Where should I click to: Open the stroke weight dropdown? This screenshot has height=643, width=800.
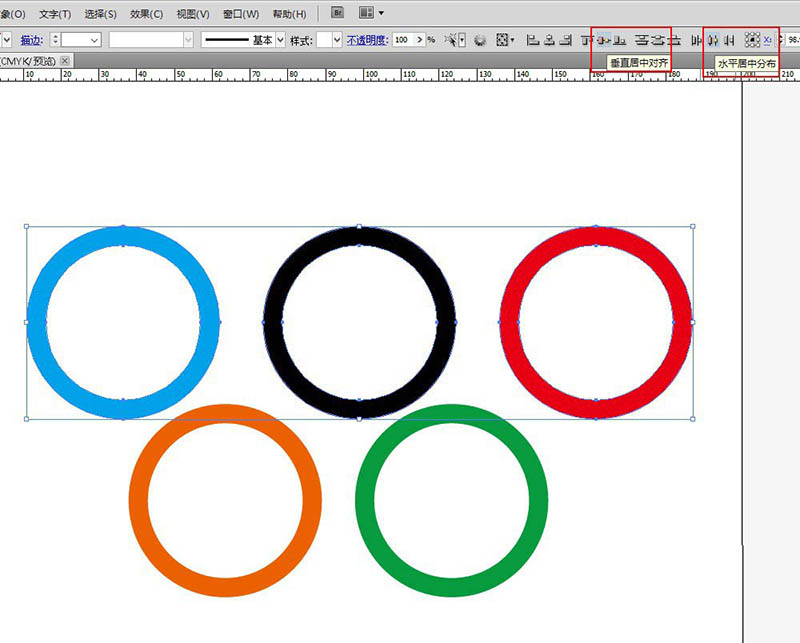(x=94, y=40)
